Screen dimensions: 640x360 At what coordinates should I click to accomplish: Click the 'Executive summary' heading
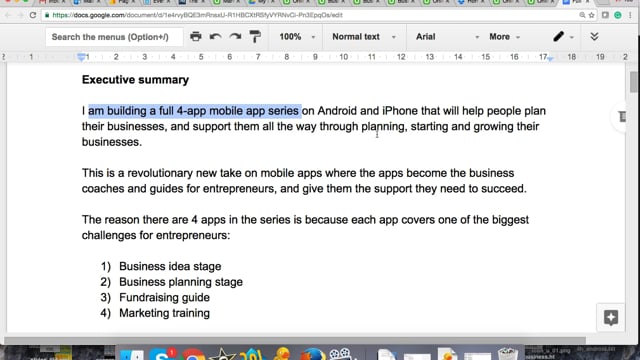(135, 80)
